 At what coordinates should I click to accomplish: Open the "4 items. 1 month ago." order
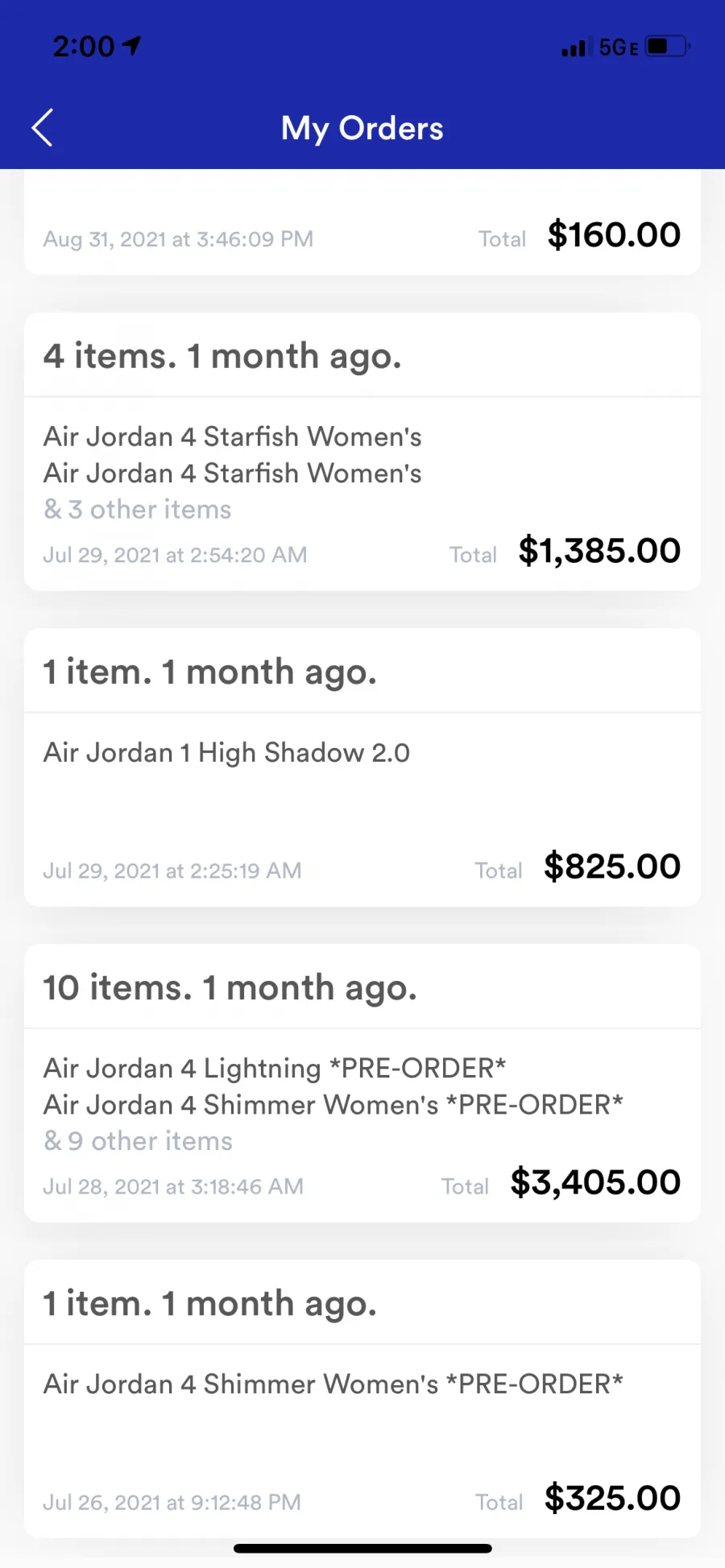222,356
